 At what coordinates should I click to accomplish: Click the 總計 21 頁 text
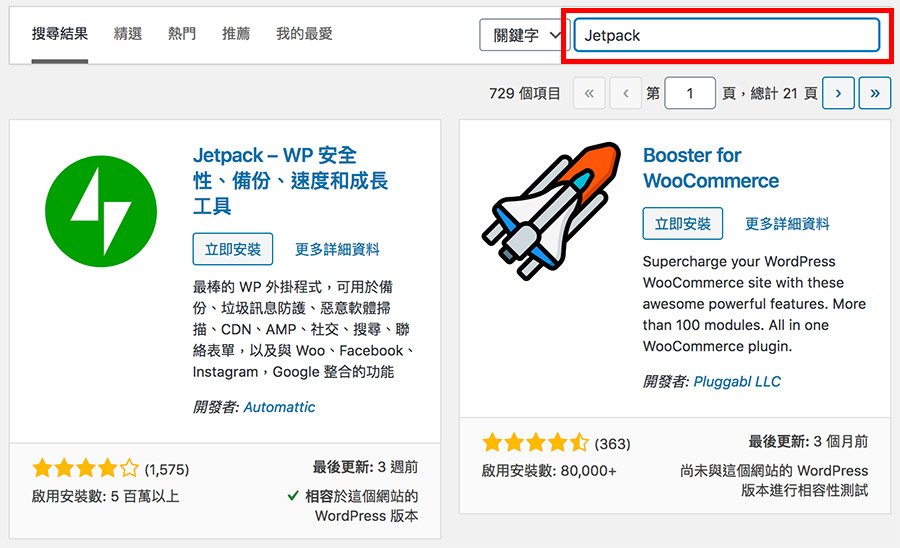pos(783,93)
